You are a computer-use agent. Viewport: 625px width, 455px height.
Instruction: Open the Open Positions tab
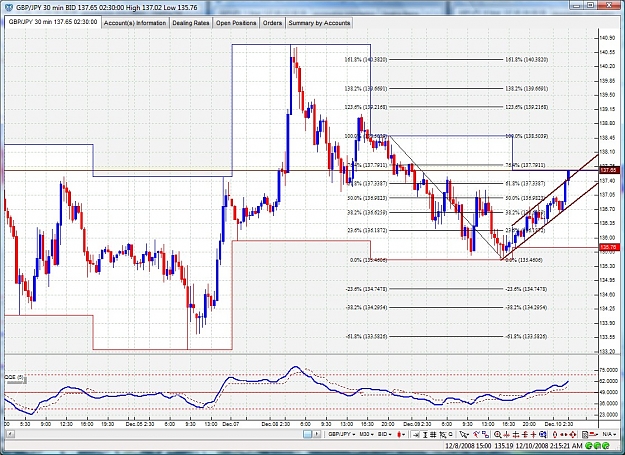(236, 23)
